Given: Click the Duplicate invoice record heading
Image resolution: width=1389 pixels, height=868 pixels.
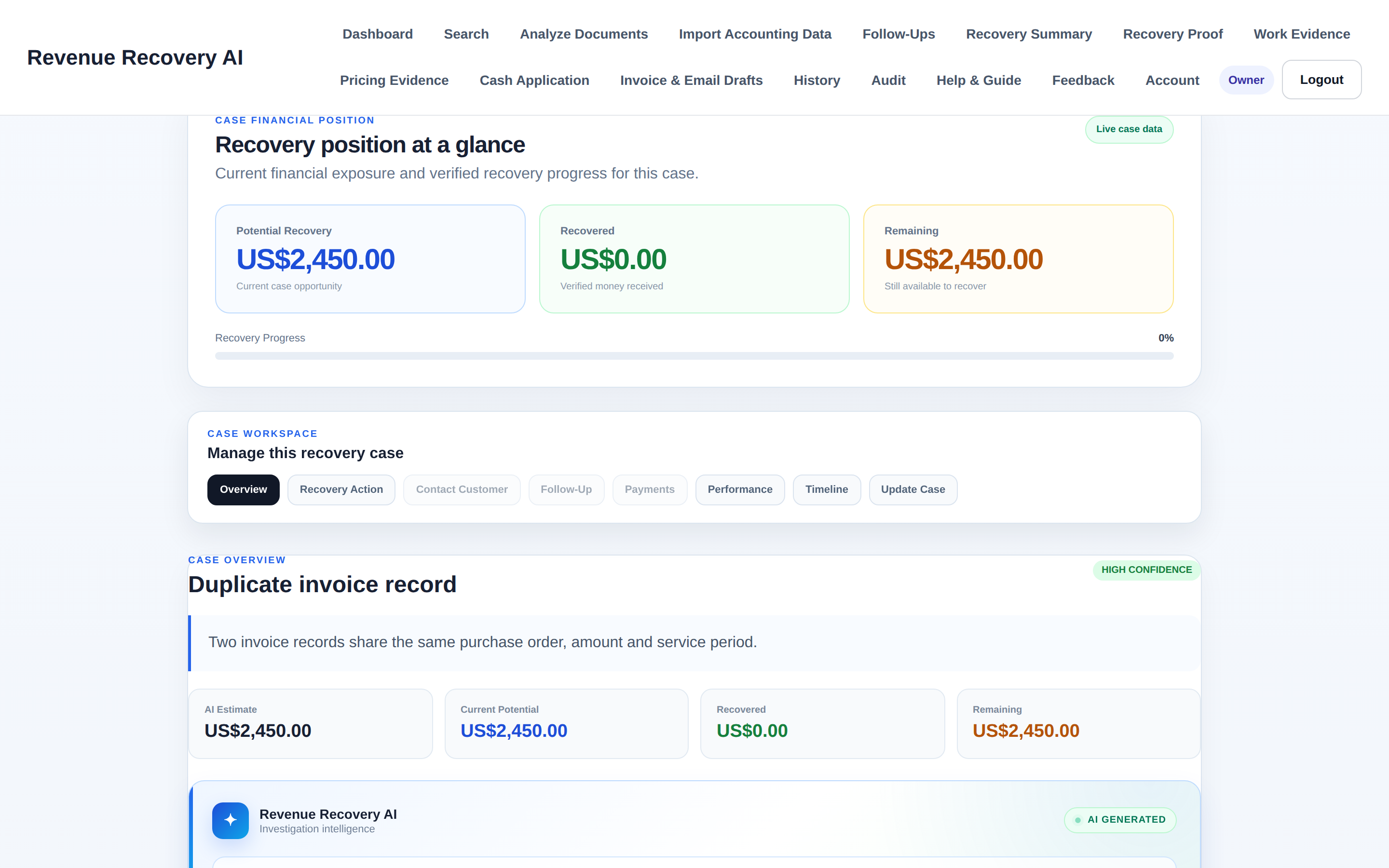Looking at the screenshot, I should (322, 584).
